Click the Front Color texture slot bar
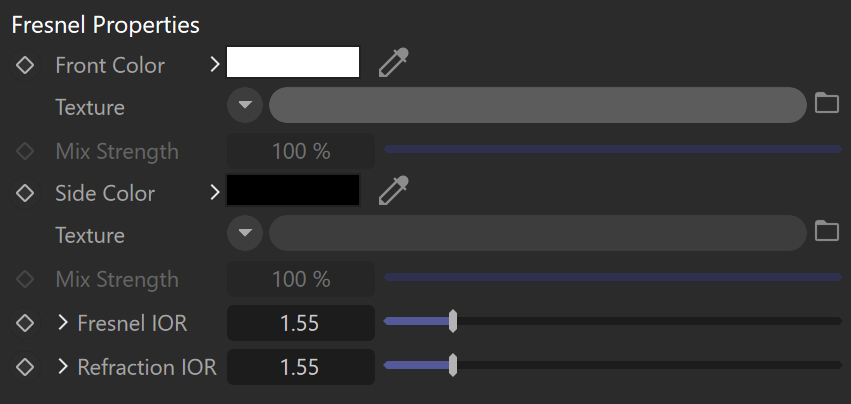The height and width of the screenshot is (404, 851). 538,104
